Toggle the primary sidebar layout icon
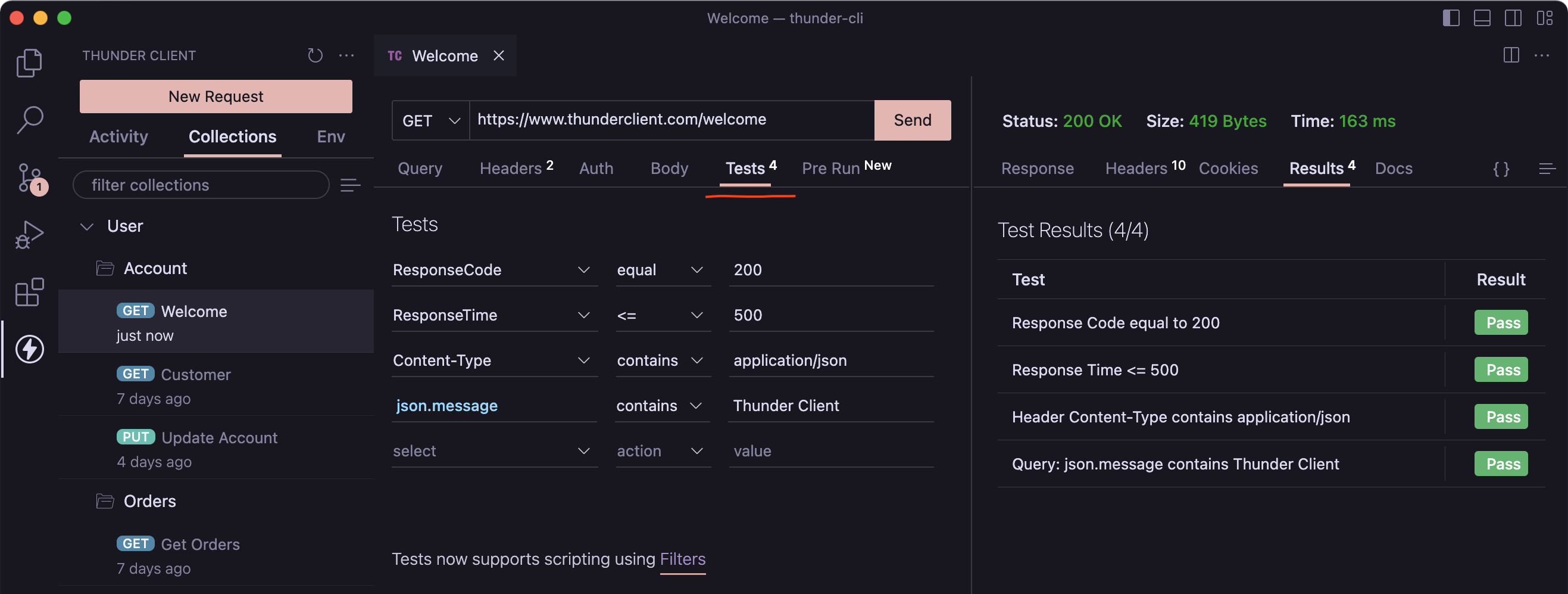Screen dimensions: 1568x594 pyautogui.click(x=1451, y=18)
